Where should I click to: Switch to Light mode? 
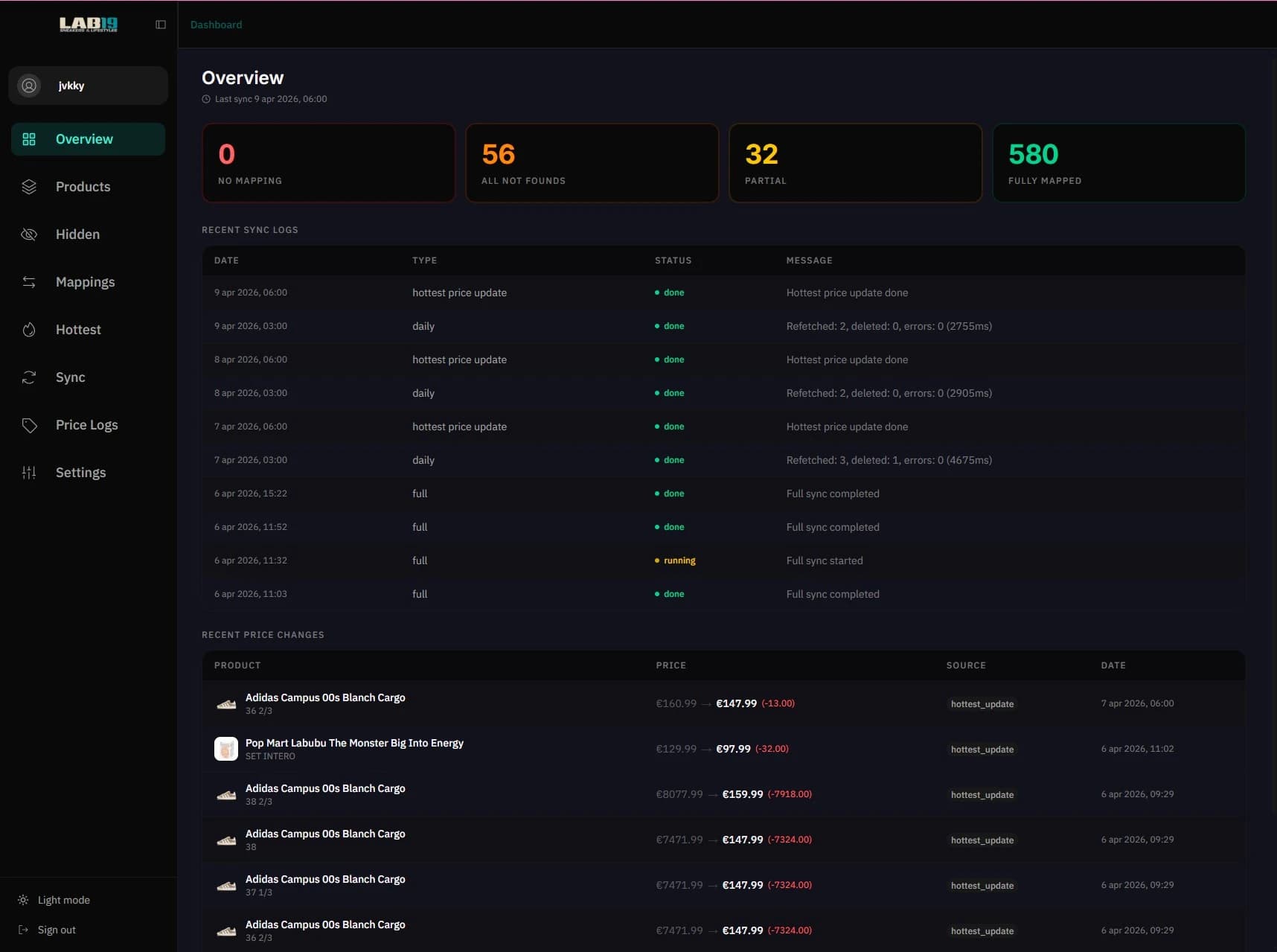click(63, 900)
